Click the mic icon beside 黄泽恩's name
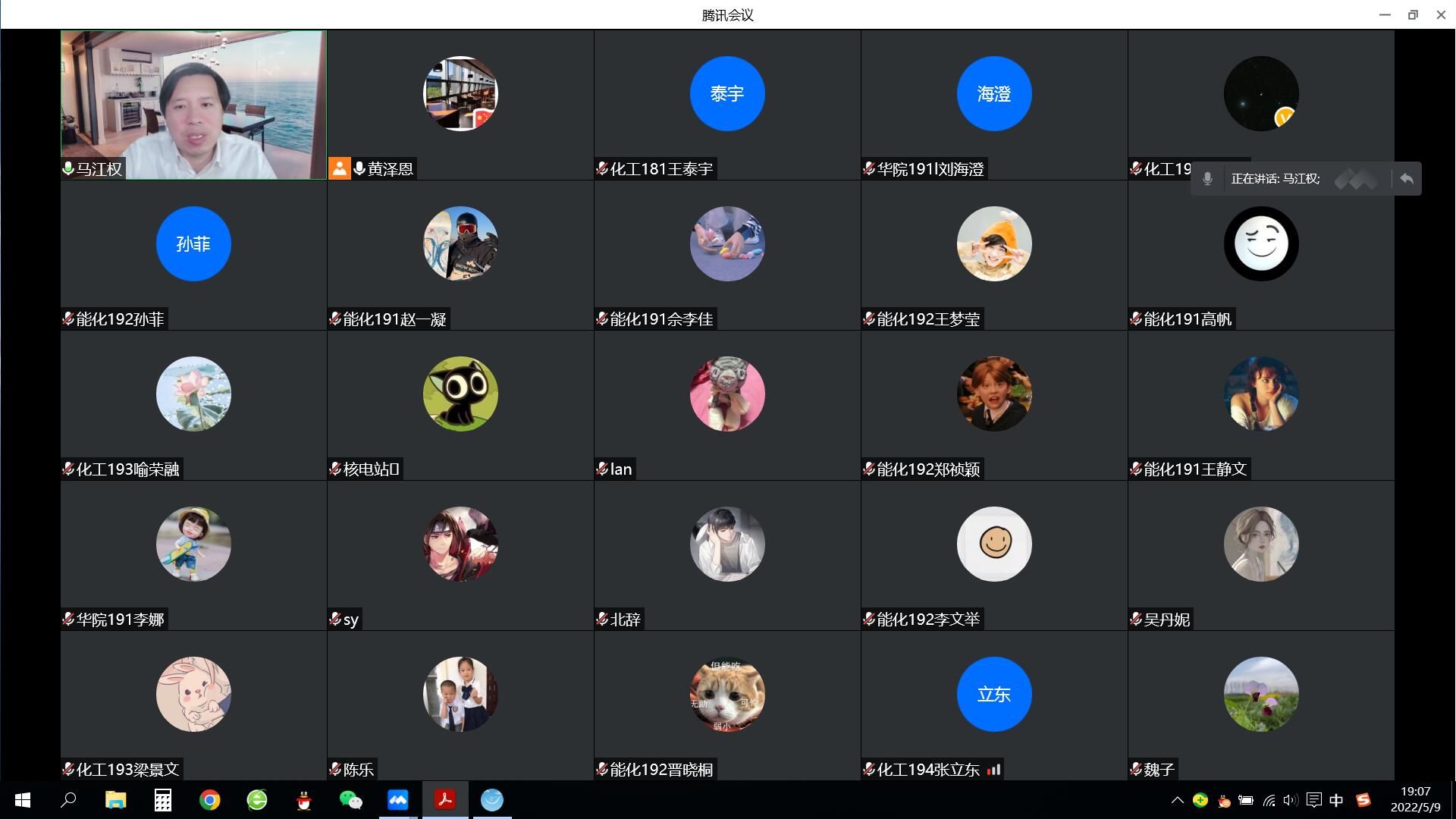Screen dimensions: 1456x819 click(359, 168)
